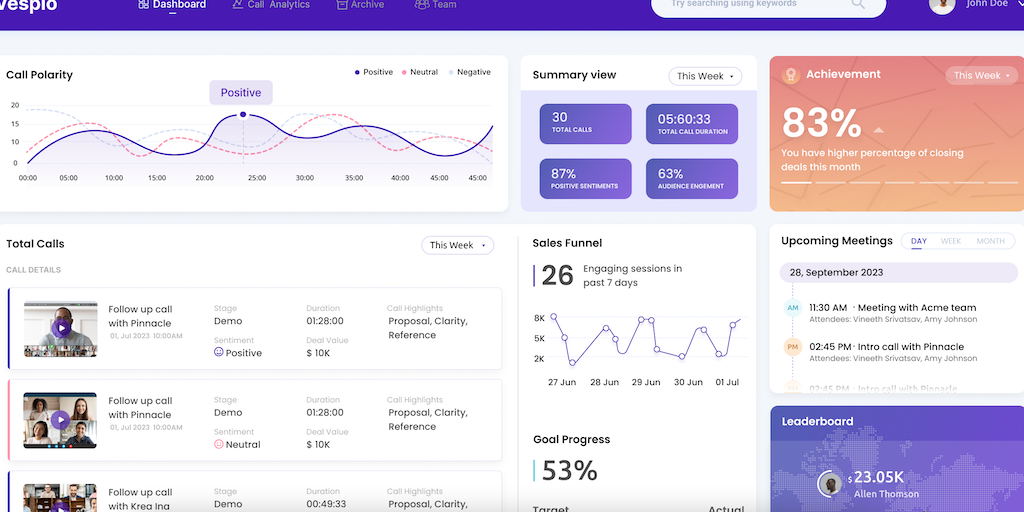Toggle the Negative series in chart legend
Viewport: 1024px width, 512px height.
click(x=469, y=72)
